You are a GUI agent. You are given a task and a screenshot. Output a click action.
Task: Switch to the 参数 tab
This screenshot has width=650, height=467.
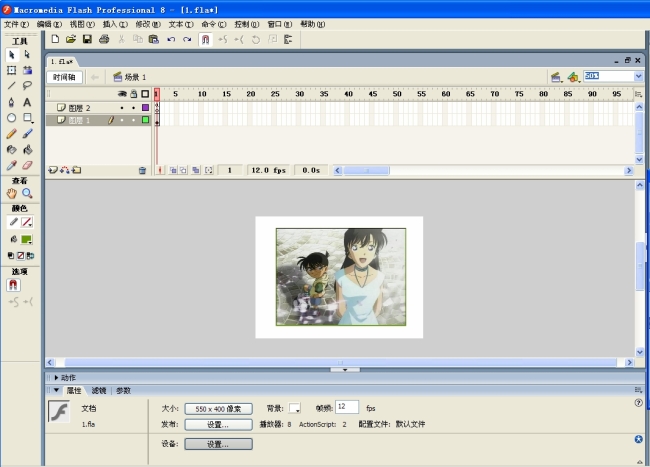point(124,390)
